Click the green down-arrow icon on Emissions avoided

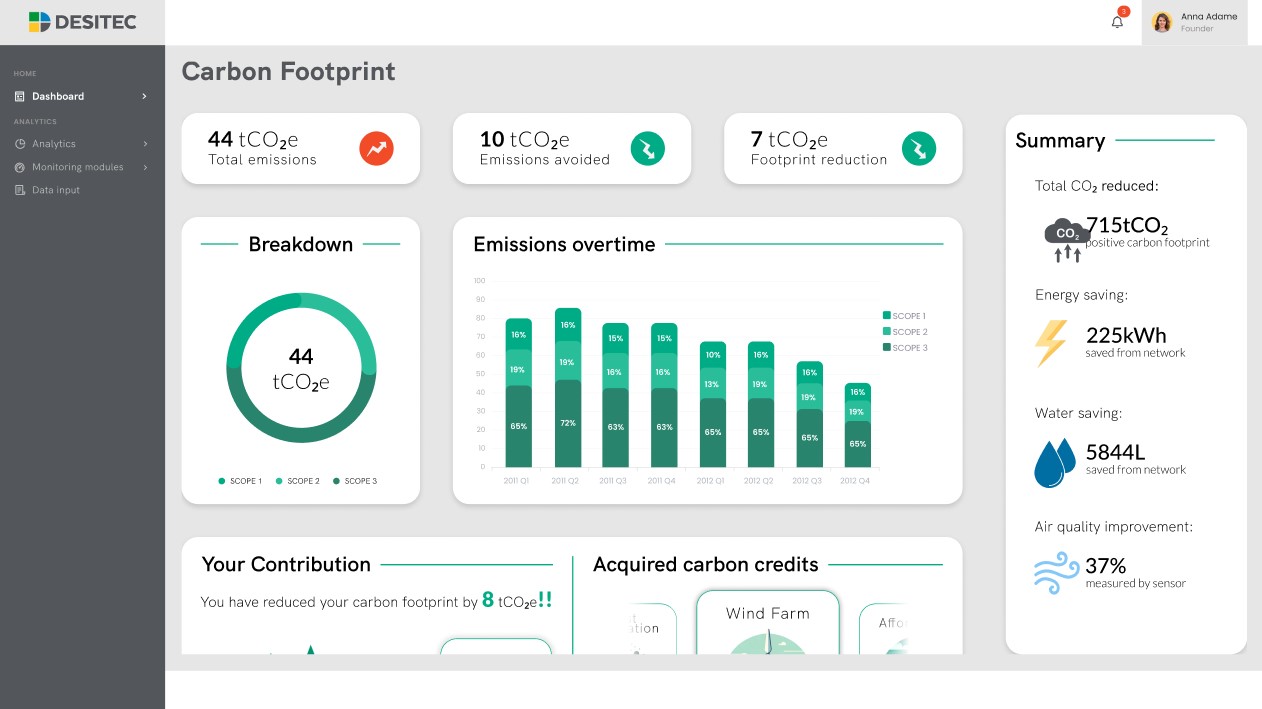pos(647,149)
